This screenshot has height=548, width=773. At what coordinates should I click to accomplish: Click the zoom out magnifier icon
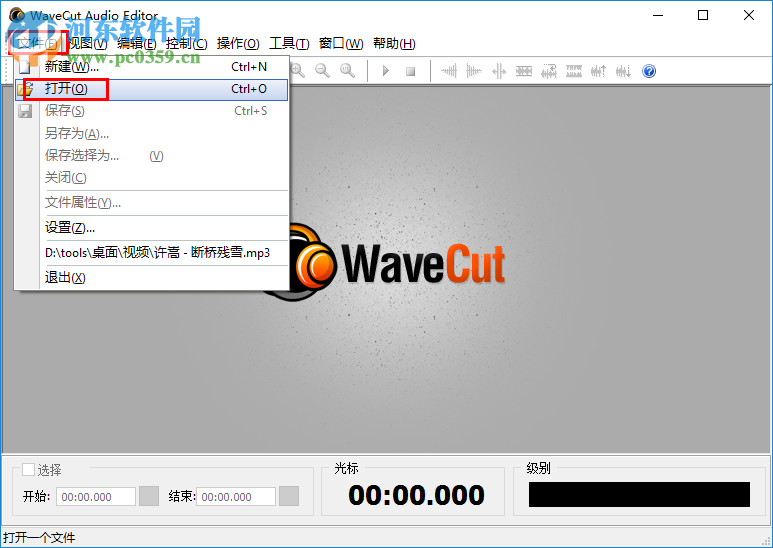[322, 71]
